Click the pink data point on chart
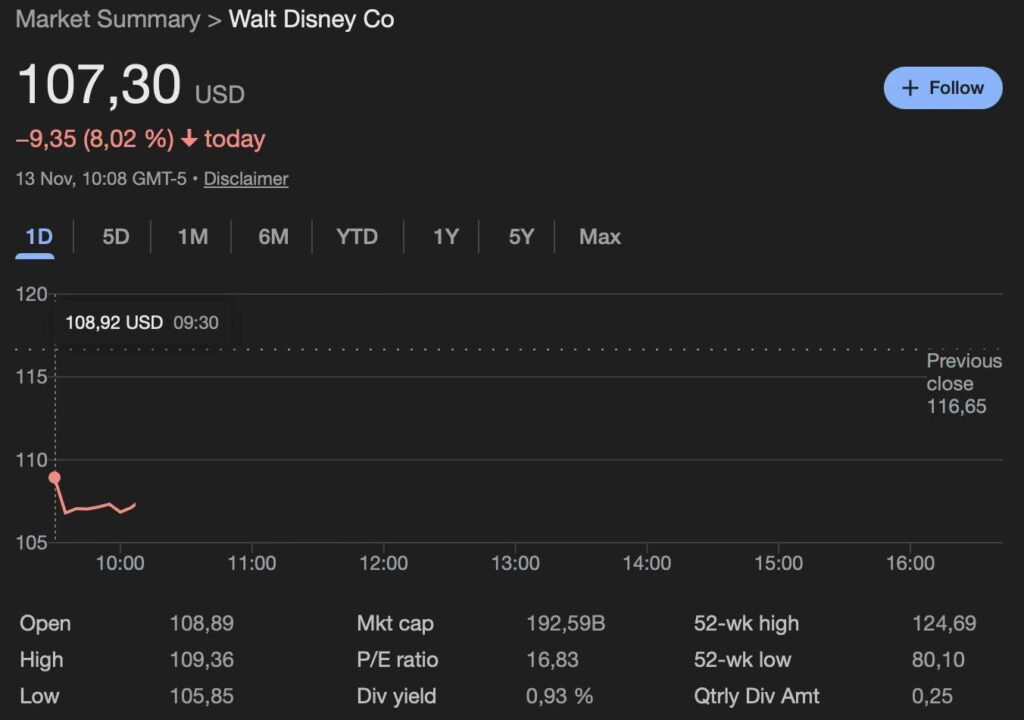Screen dimensions: 1024x720 (x=54, y=478)
